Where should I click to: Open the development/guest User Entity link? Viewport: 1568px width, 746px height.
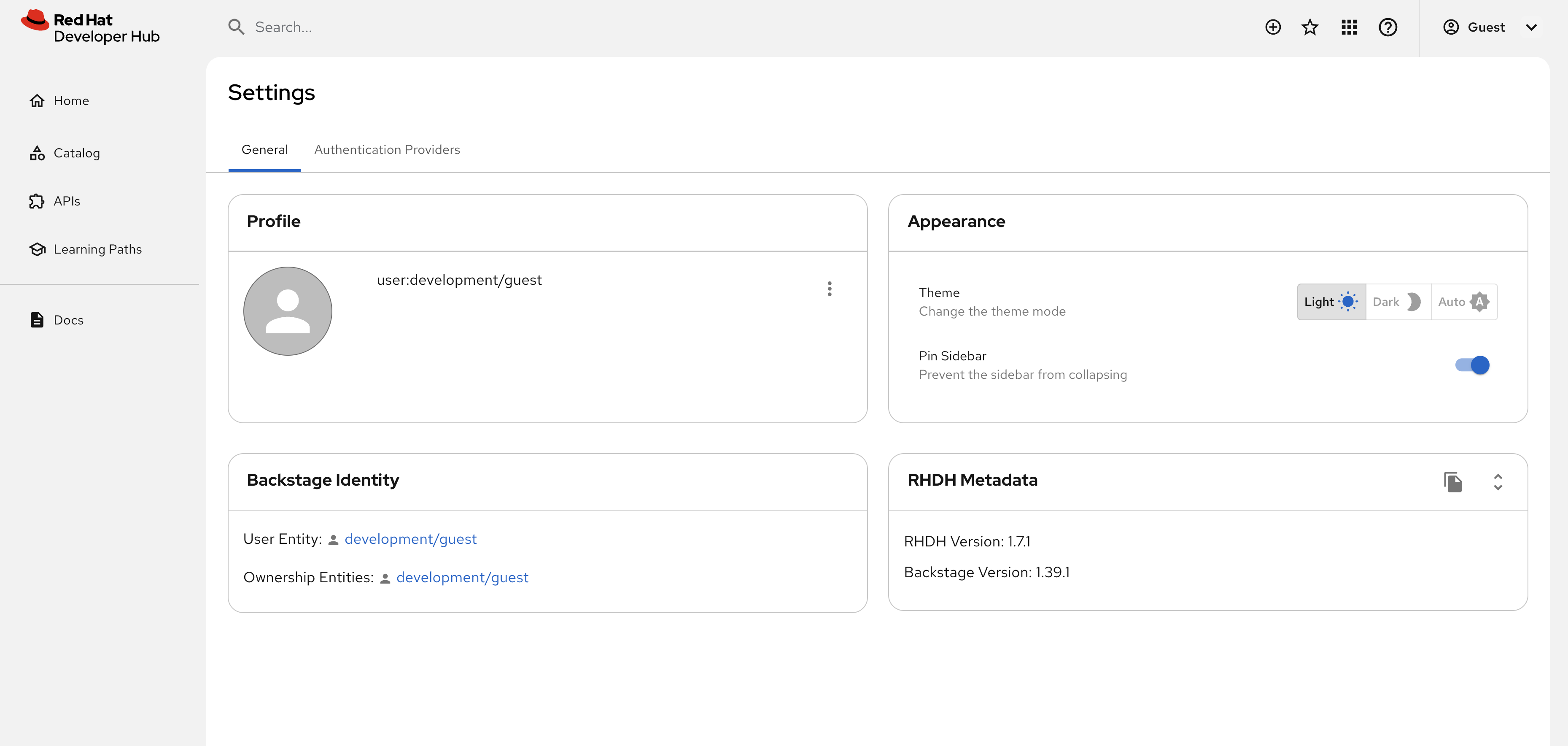tap(411, 539)
